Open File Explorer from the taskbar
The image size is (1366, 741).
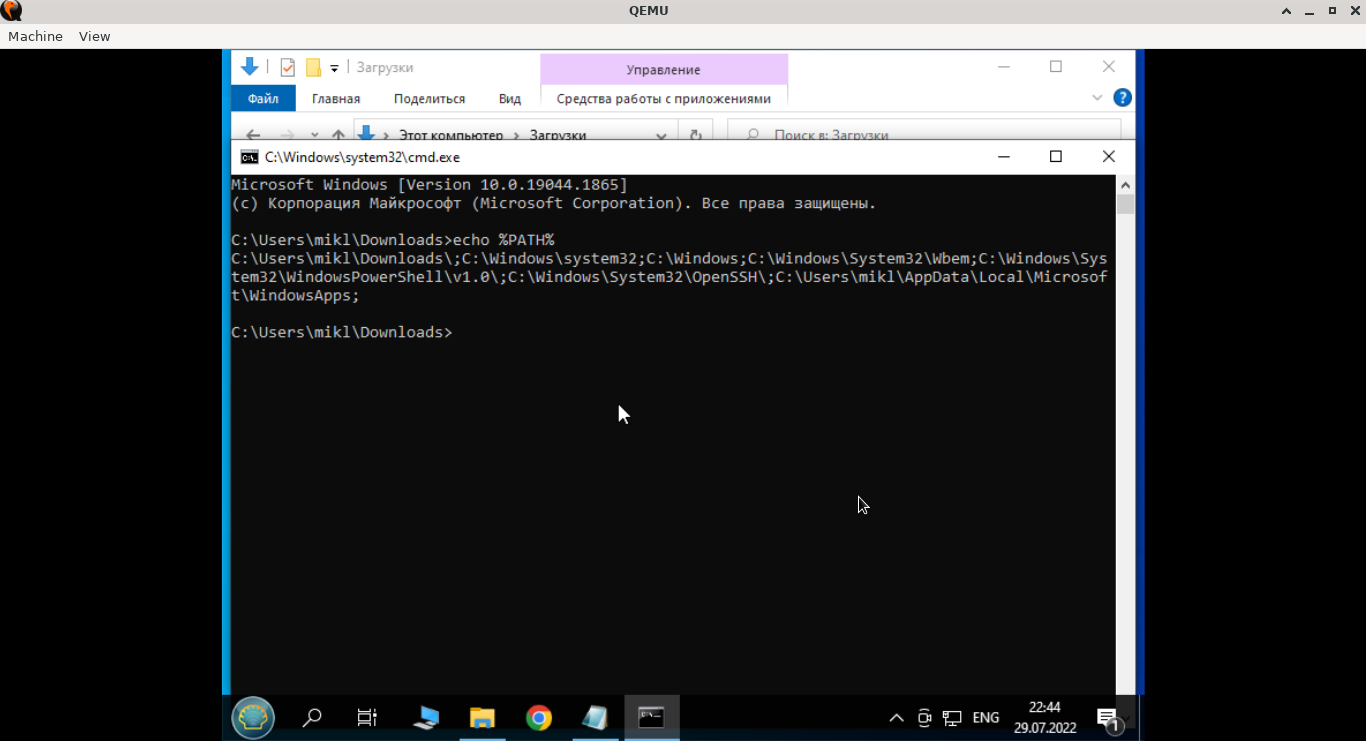pyautogui.click(x=483, y=717)
